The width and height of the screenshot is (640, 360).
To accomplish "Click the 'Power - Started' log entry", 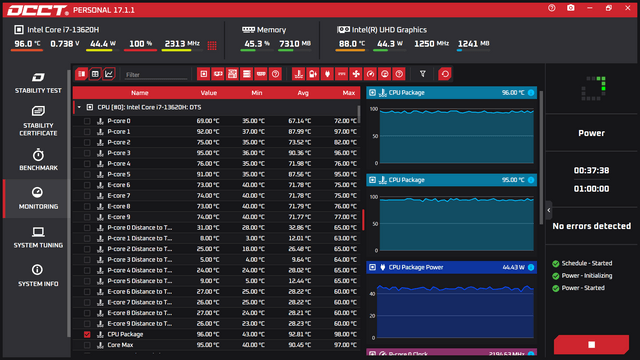I will [x=583, y=288].
